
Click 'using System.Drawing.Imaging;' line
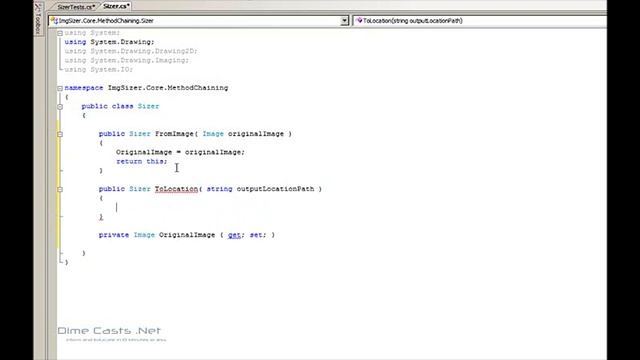[127, 60]
